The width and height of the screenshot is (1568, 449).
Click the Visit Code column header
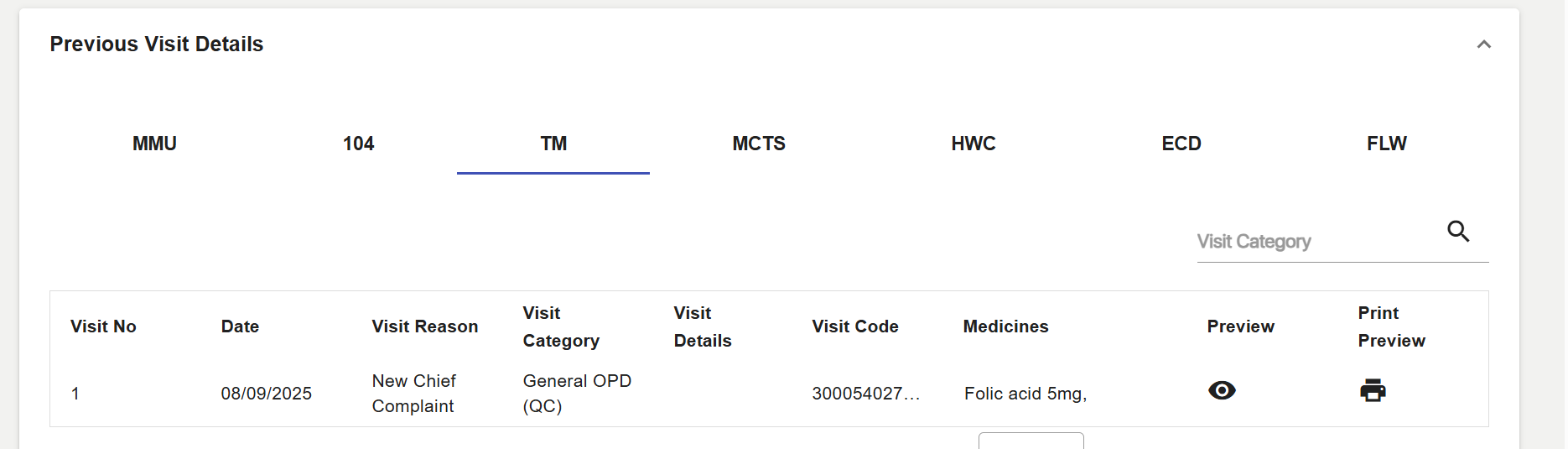click(x=855, y=326)
